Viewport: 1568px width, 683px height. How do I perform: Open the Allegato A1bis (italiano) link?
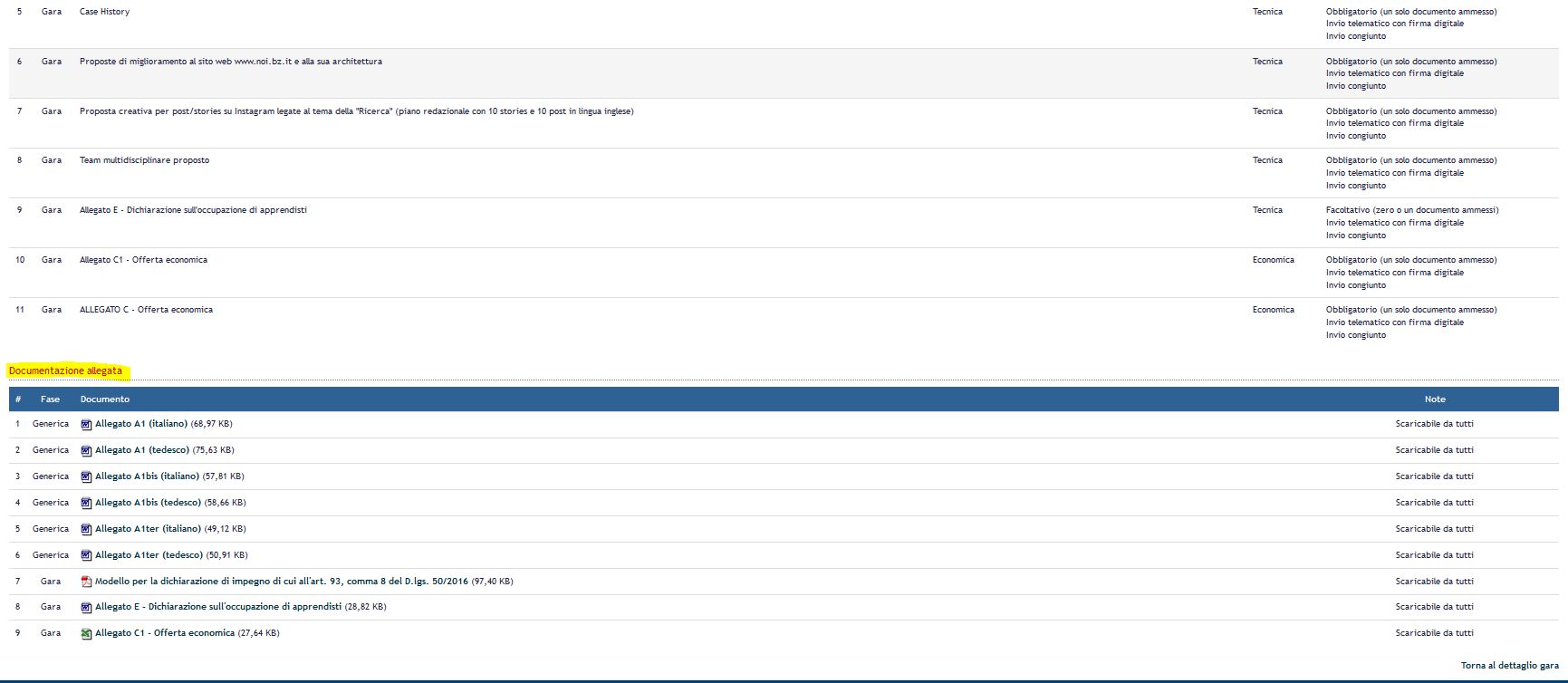click(147, 476)
